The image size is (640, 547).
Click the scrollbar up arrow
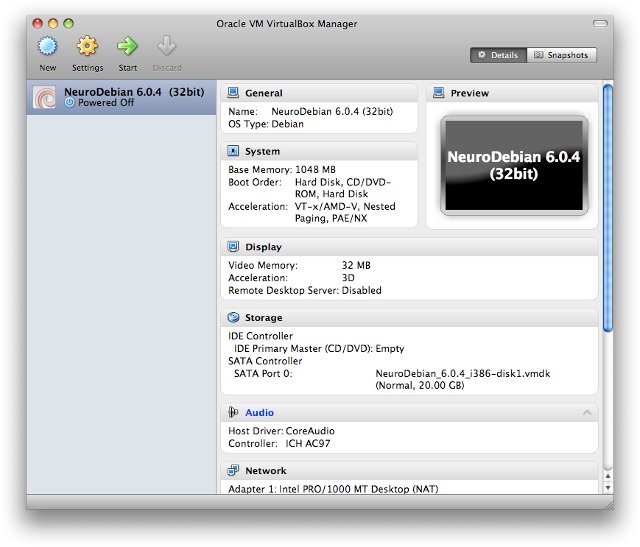tap(608, 476)
